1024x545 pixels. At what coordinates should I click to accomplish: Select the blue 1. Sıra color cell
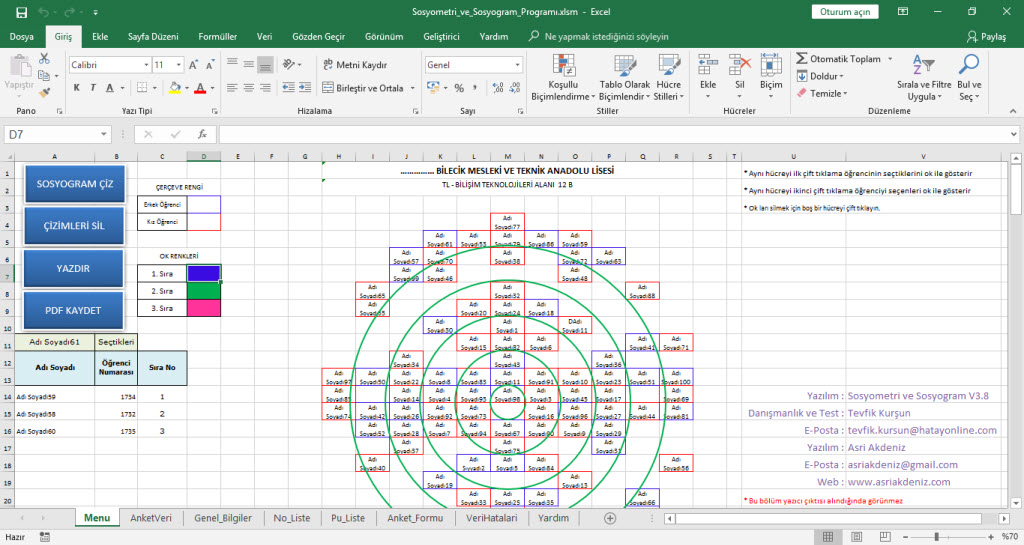tap(204, 273)
